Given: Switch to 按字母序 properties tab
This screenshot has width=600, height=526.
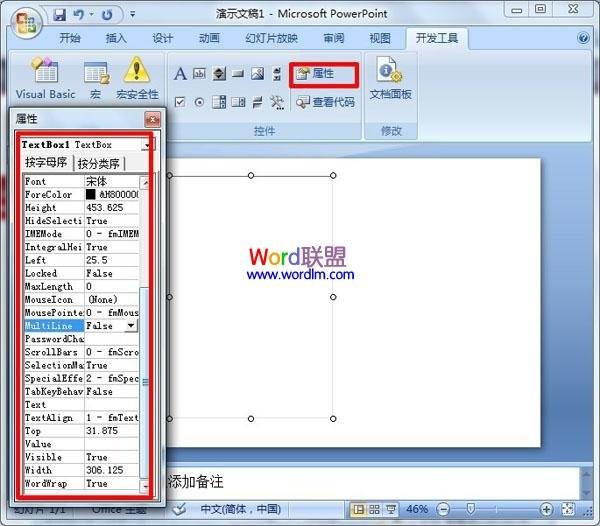Looking at the screenshot, I should coord(46,162).
